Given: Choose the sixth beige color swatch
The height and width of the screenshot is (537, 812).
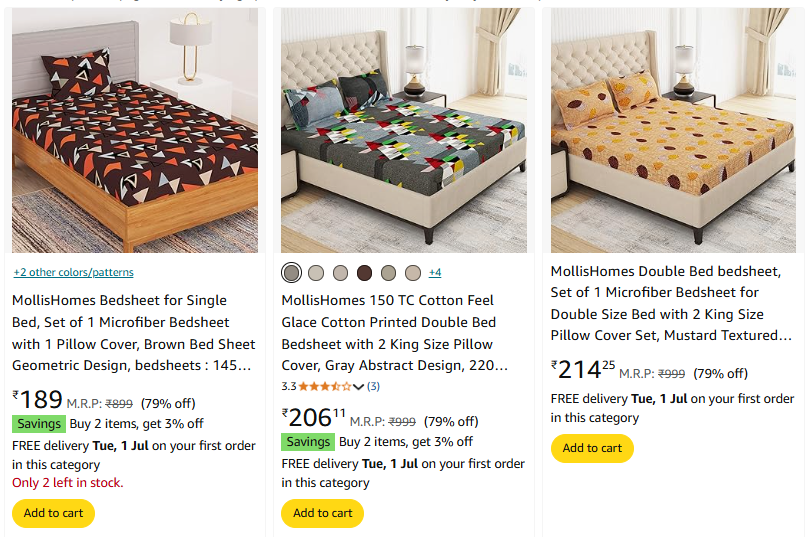Looking at the screenshot, I should [413, 273].
